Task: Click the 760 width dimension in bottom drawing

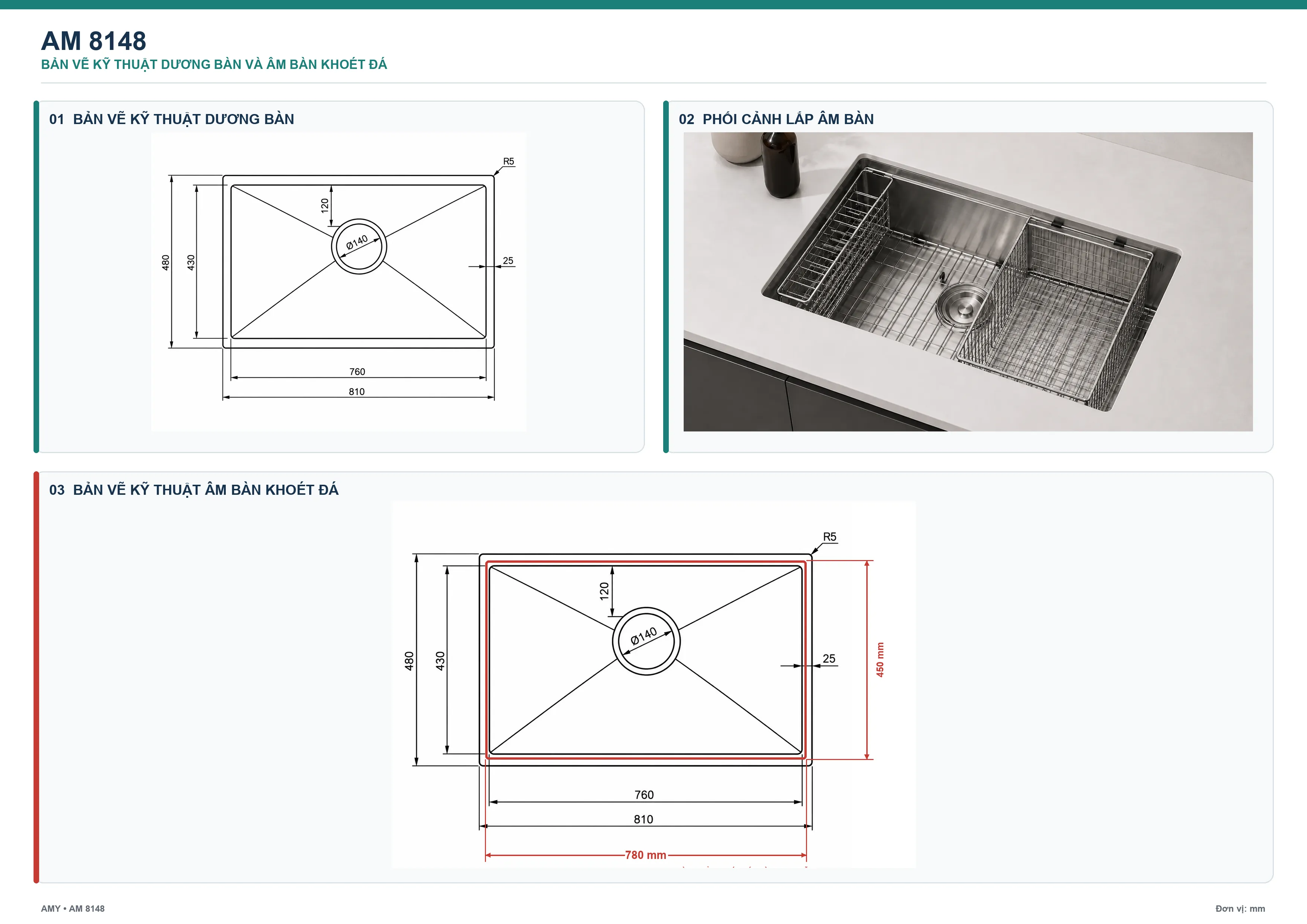Action: point(645,795)
